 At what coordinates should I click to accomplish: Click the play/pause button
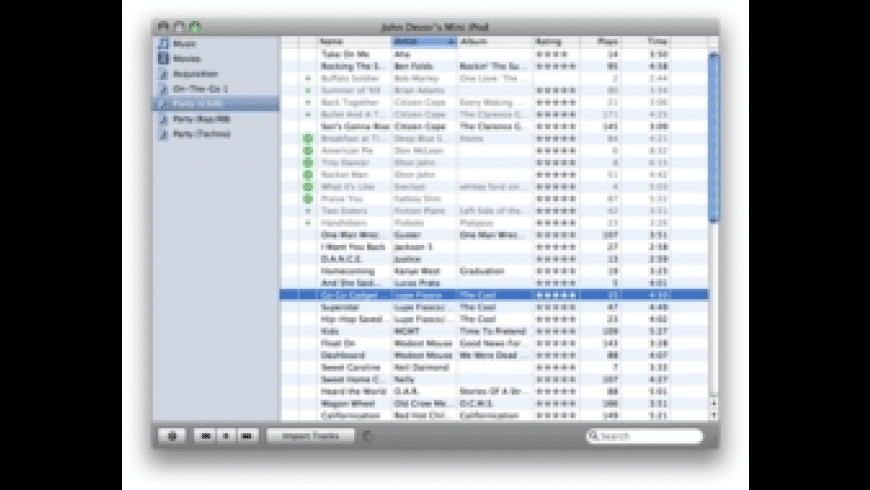point(226,436)
